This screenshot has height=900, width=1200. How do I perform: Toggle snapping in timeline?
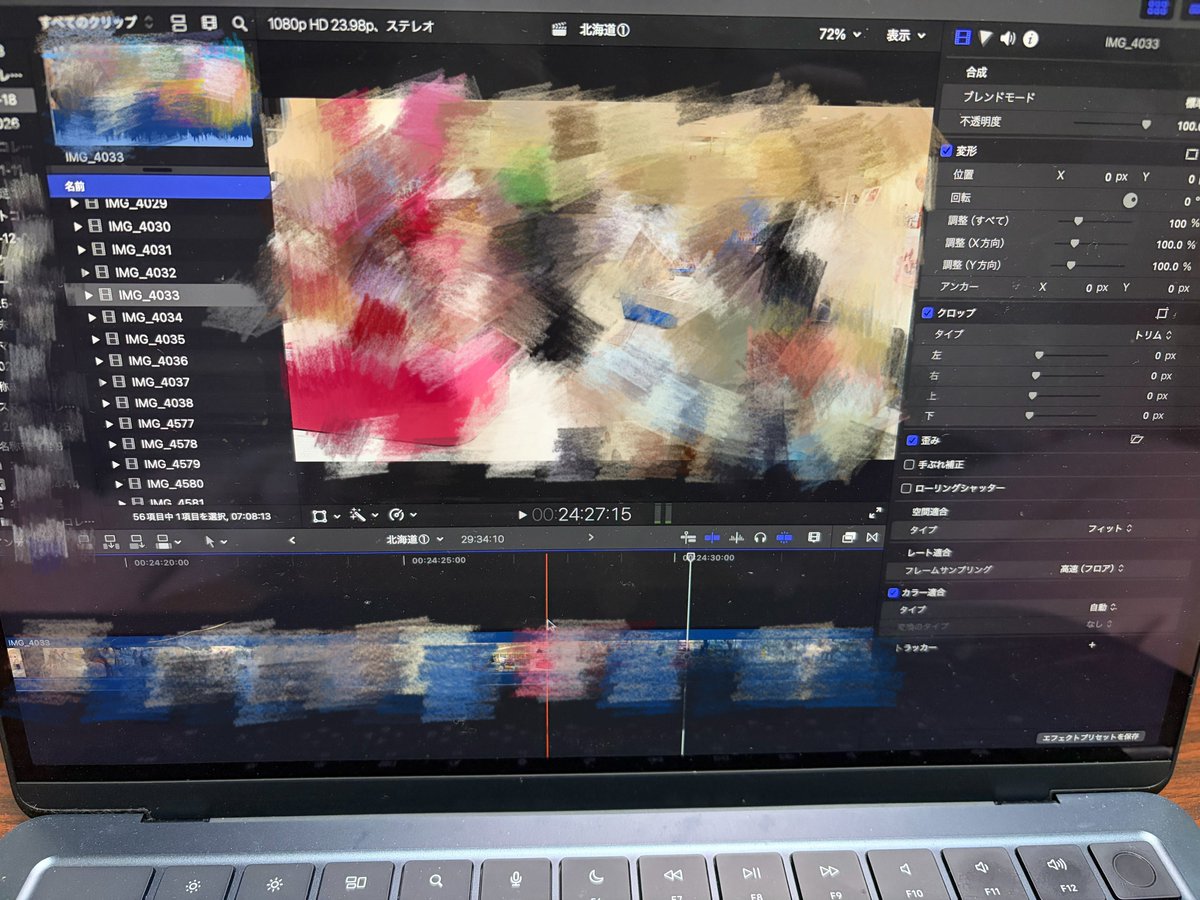point(784,537)
